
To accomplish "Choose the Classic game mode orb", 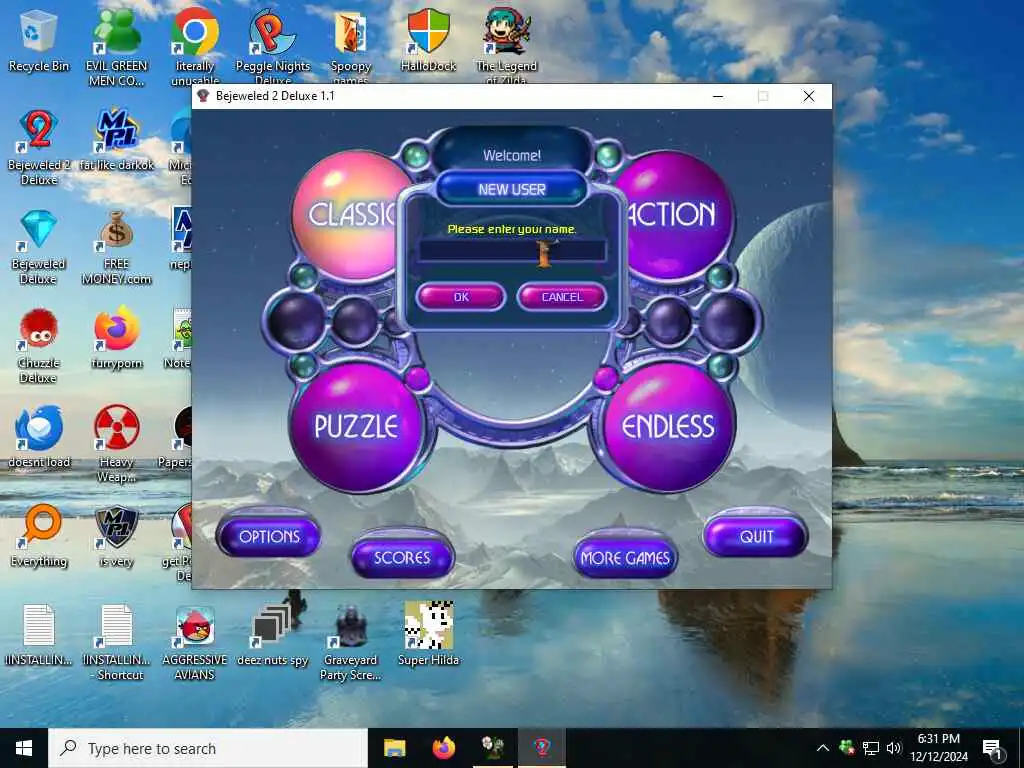I will 346,216.
